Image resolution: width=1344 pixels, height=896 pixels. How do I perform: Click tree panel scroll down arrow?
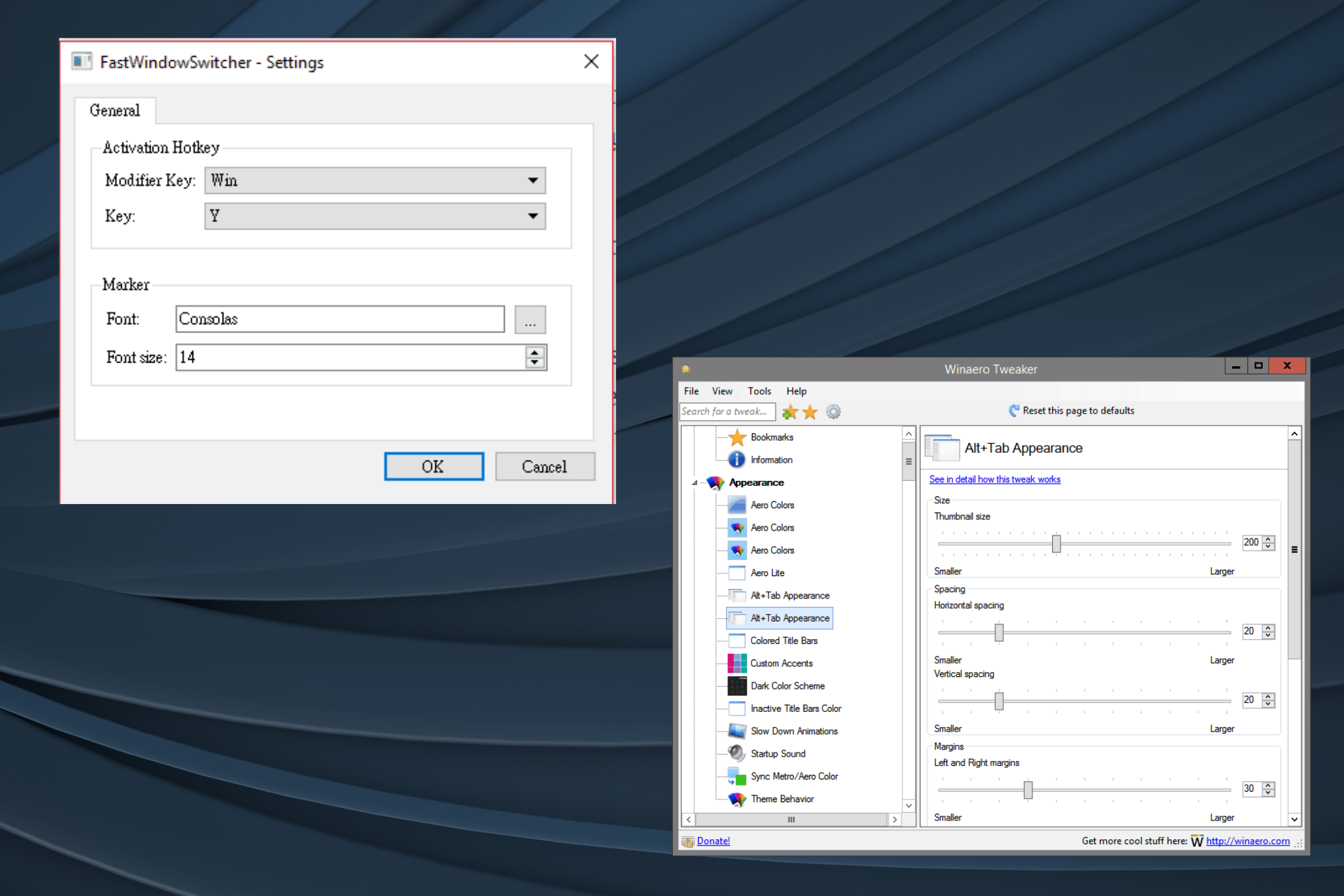pos(909,806)
